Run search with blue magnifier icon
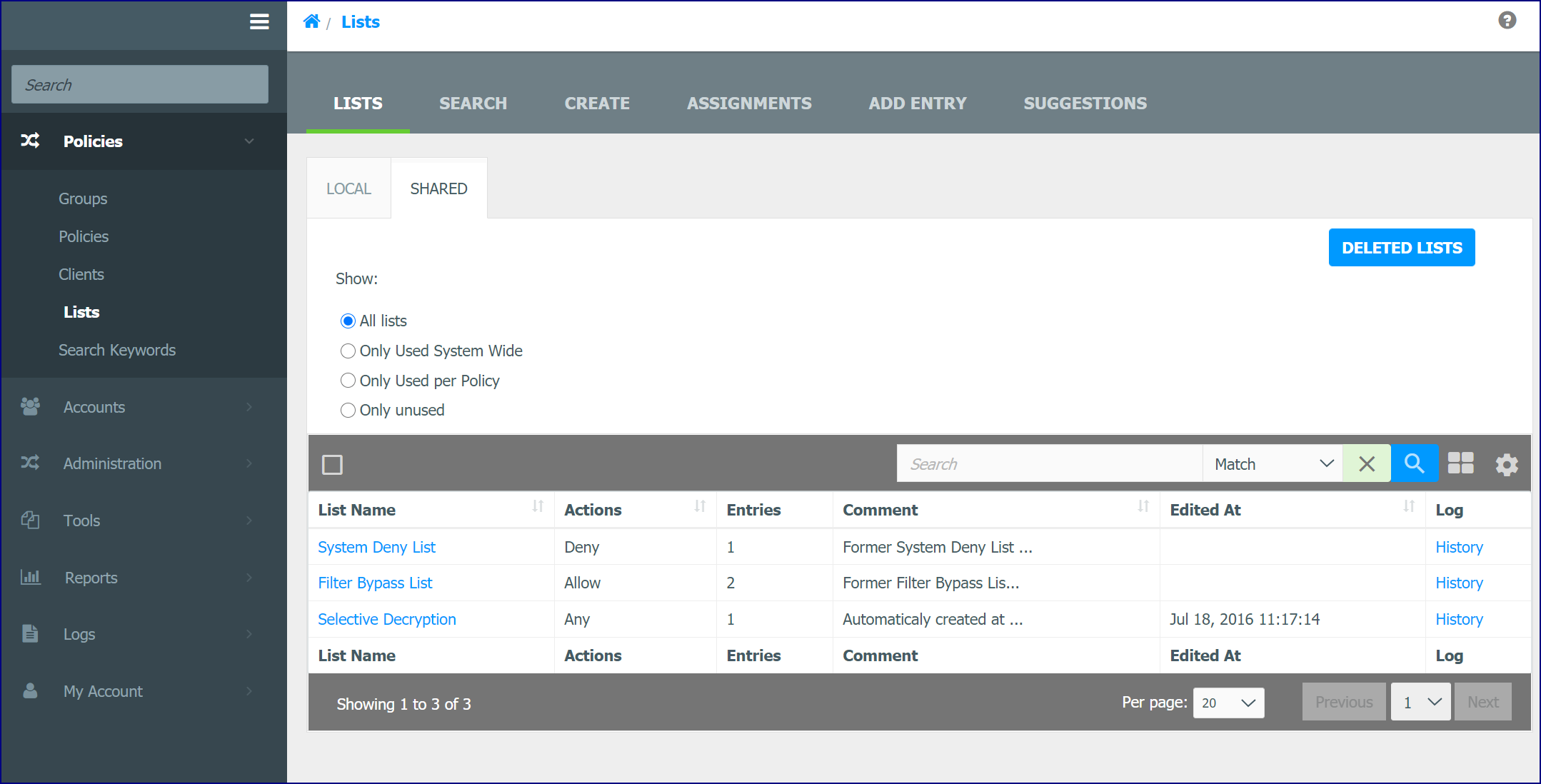This screenshot has width=1541, height=784. click(1414, 463)
